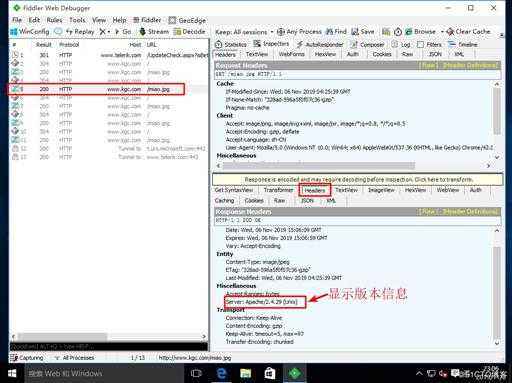Select response WebView tab
512x383 pixels.
tap(448, 190)
